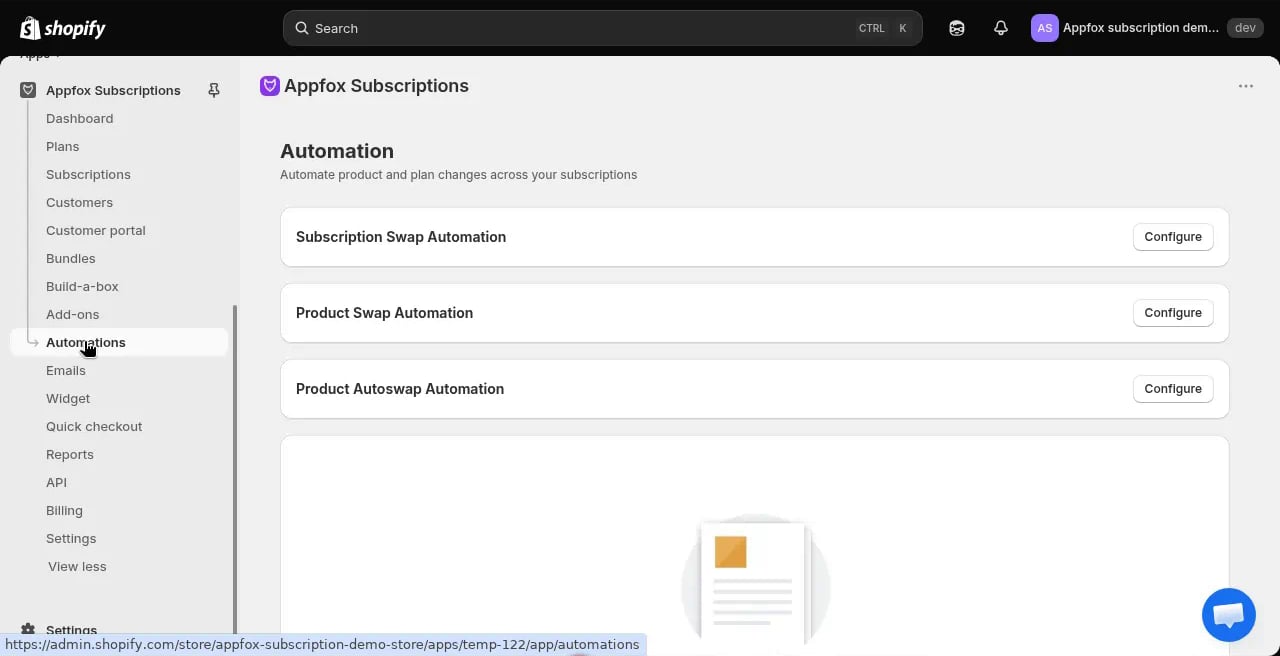This screenshot has width=1280, height=656.
Task: Open Customer portal
Action: pos(95,230)
